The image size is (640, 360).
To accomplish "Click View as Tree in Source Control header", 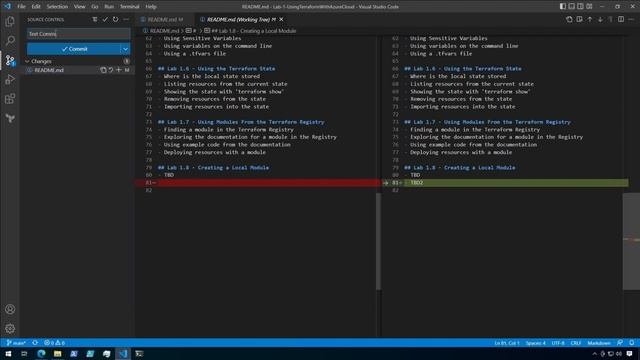I will click(95, 19).
